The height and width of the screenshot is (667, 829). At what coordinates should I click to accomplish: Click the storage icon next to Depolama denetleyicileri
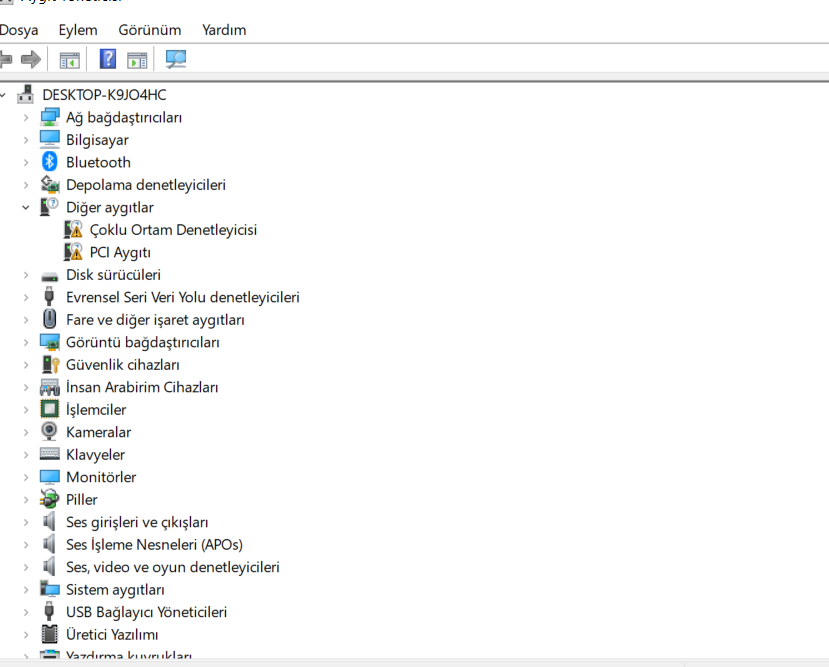[50, 184]
